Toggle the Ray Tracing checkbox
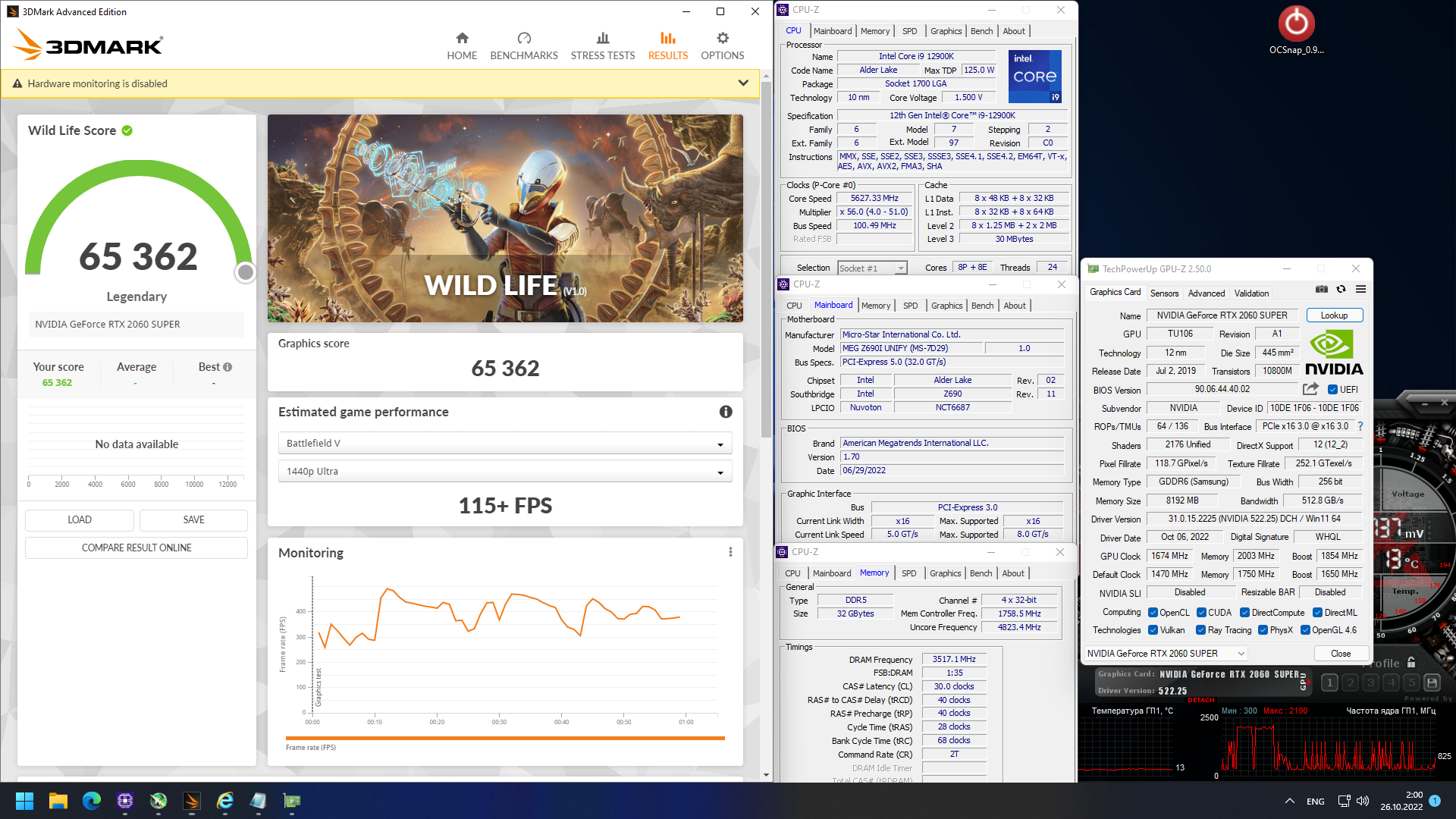This screenshot has height=819, width=1456. pyautogui.click(x=1200, y=630)
